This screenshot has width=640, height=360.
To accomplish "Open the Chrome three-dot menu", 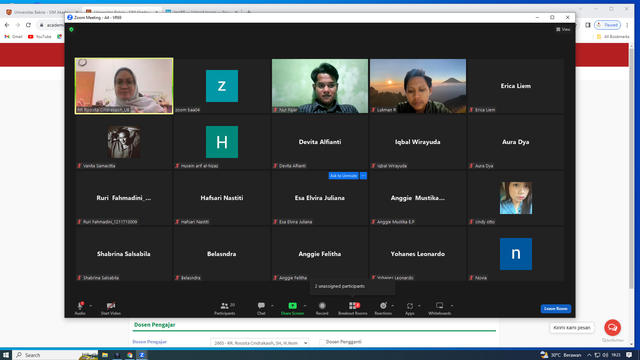I will pos(627,25).
